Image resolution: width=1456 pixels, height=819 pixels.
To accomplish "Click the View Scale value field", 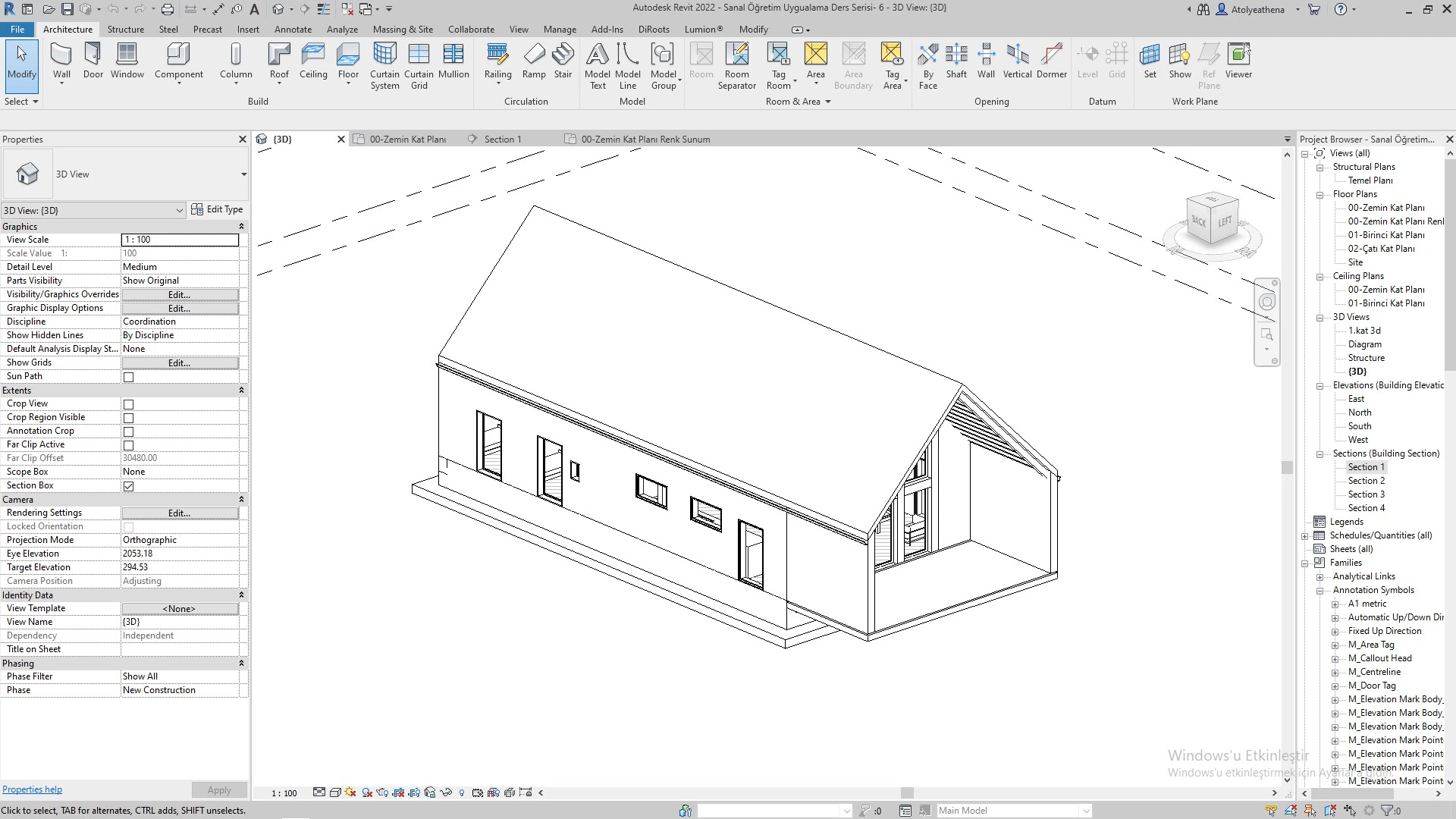I will [180, 239].
